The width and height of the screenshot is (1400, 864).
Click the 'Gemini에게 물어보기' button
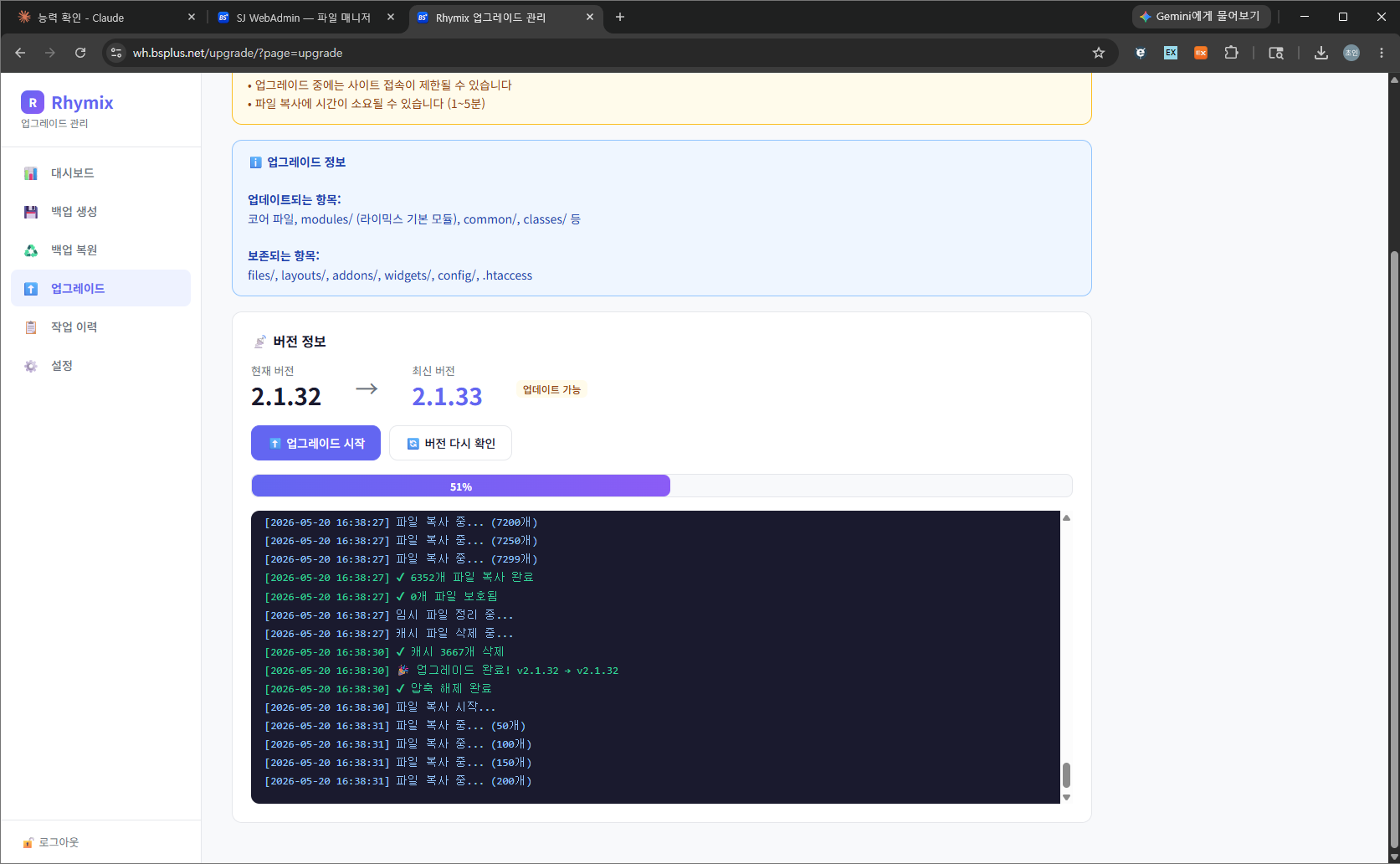1201,17
